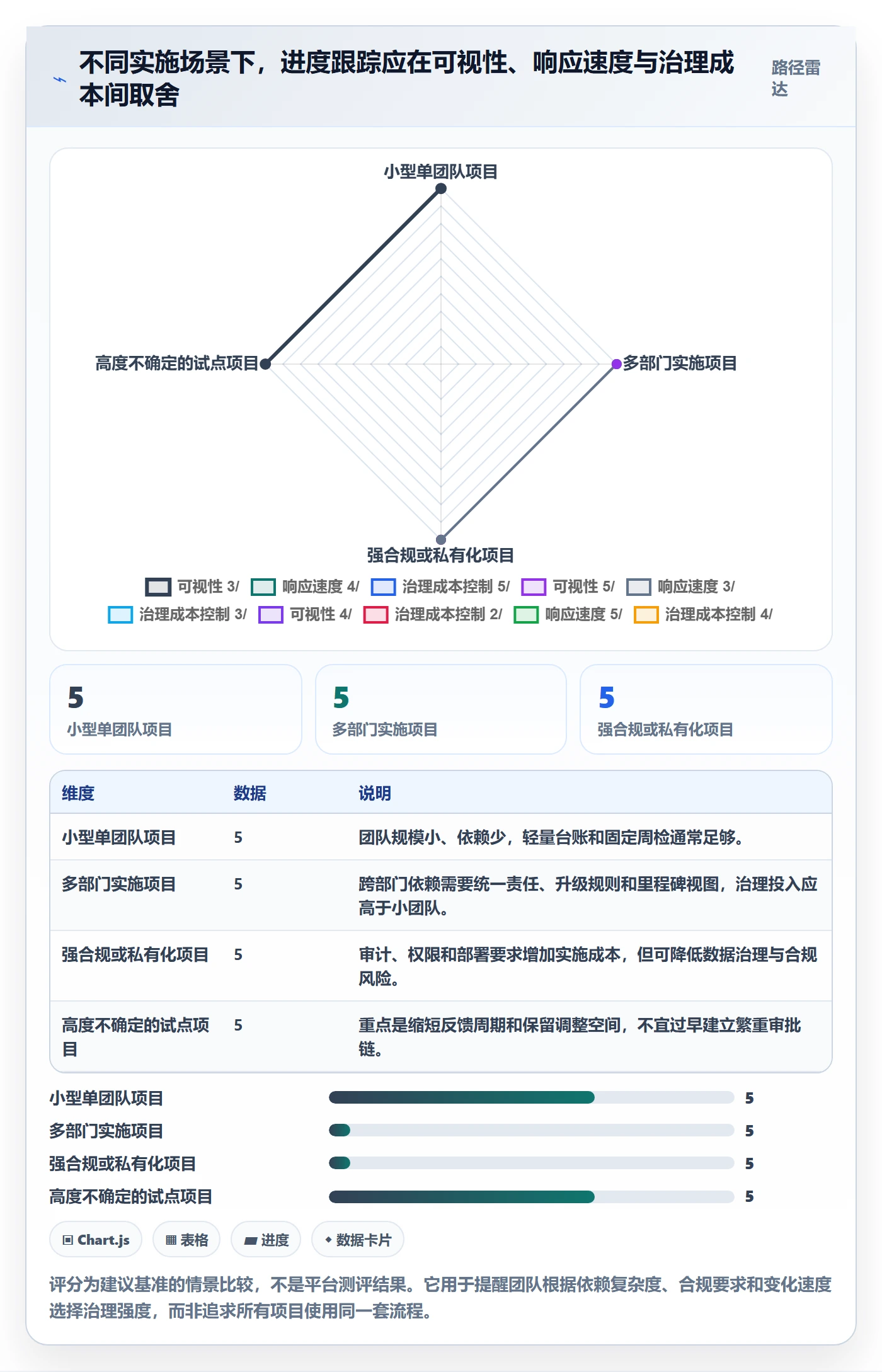Click the 小型单团队项目 progress bar
Viewport: 882px width, 1372px height.
point(531,1098)
